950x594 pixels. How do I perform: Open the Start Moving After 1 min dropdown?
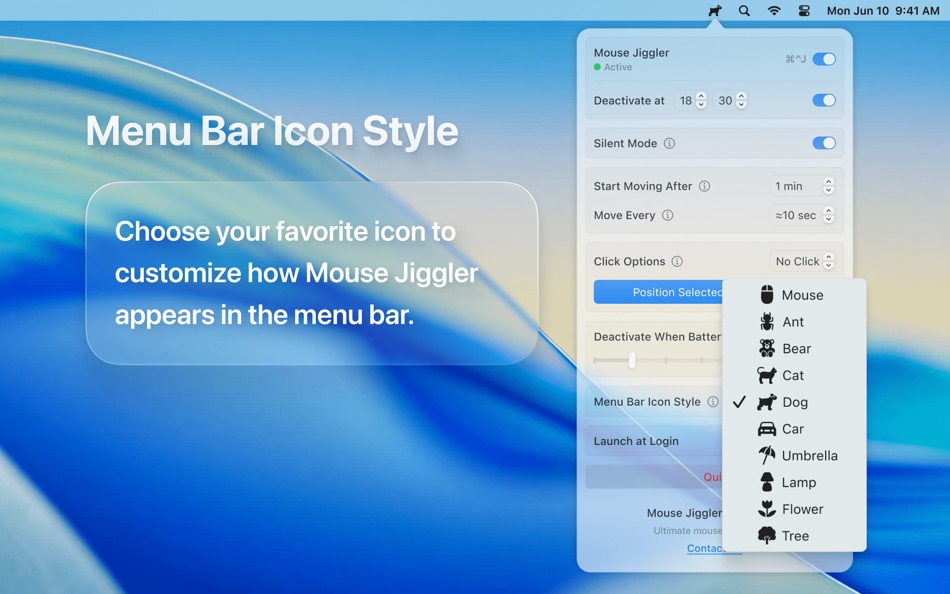coord(802,186)
